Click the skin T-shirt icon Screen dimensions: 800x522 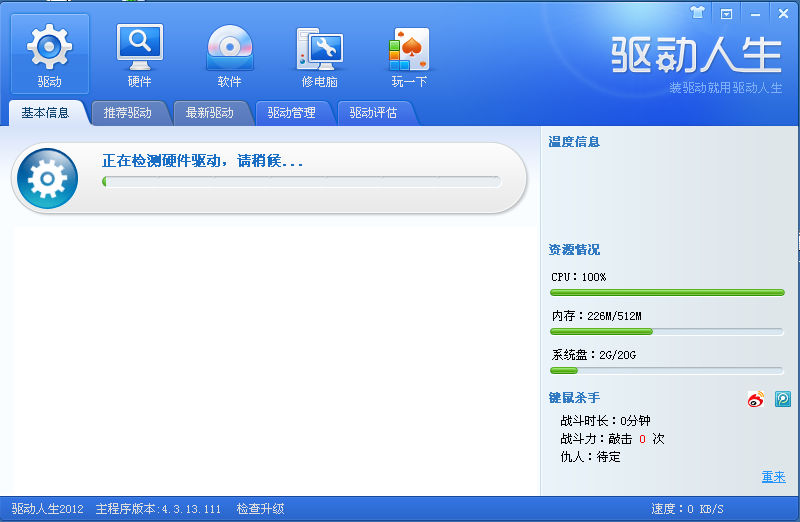pyautogui.click(x=697, y=13)
